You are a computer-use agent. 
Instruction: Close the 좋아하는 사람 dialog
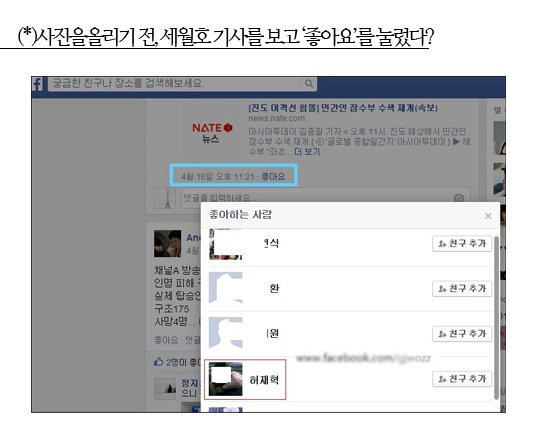488,216
